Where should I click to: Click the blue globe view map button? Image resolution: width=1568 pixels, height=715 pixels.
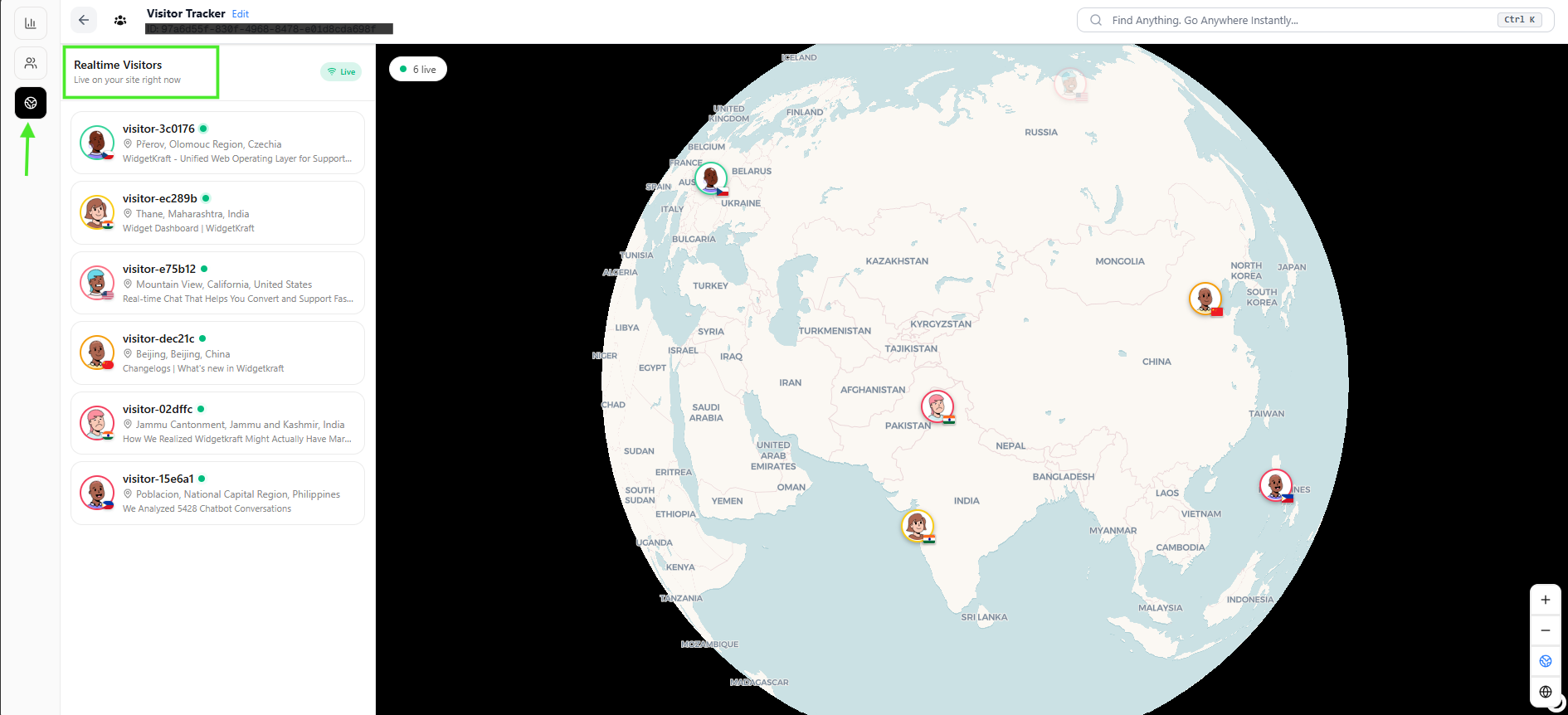pos(1546,661)
